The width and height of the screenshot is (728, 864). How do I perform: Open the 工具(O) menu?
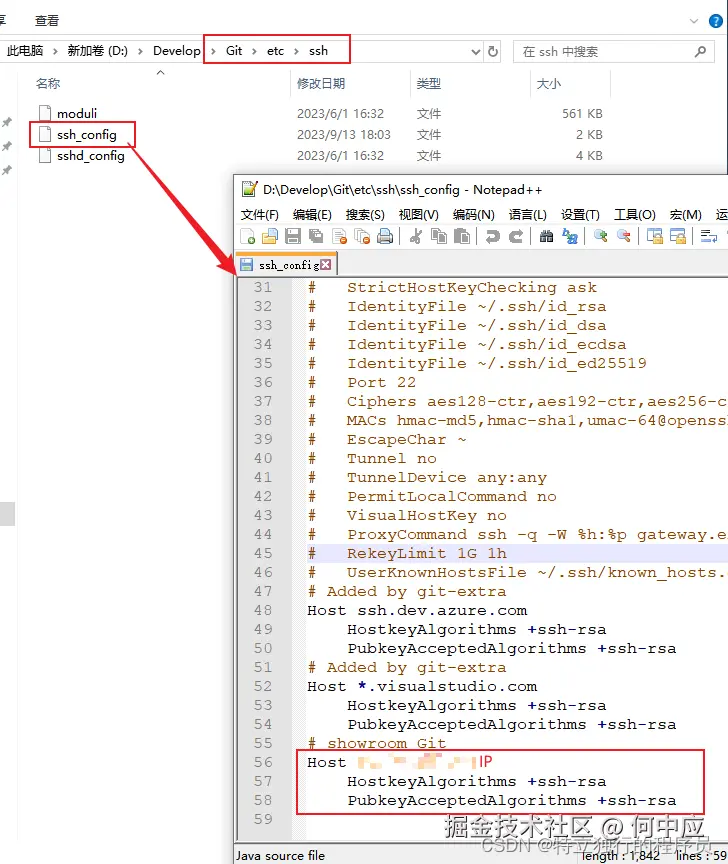point(635,214)
